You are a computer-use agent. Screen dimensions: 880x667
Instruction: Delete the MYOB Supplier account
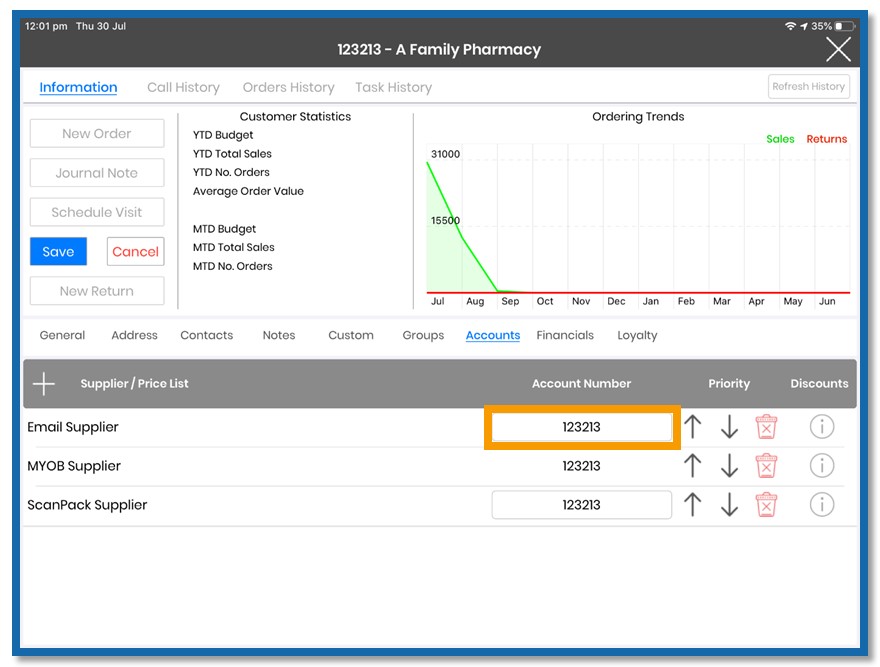pos(766,465)
